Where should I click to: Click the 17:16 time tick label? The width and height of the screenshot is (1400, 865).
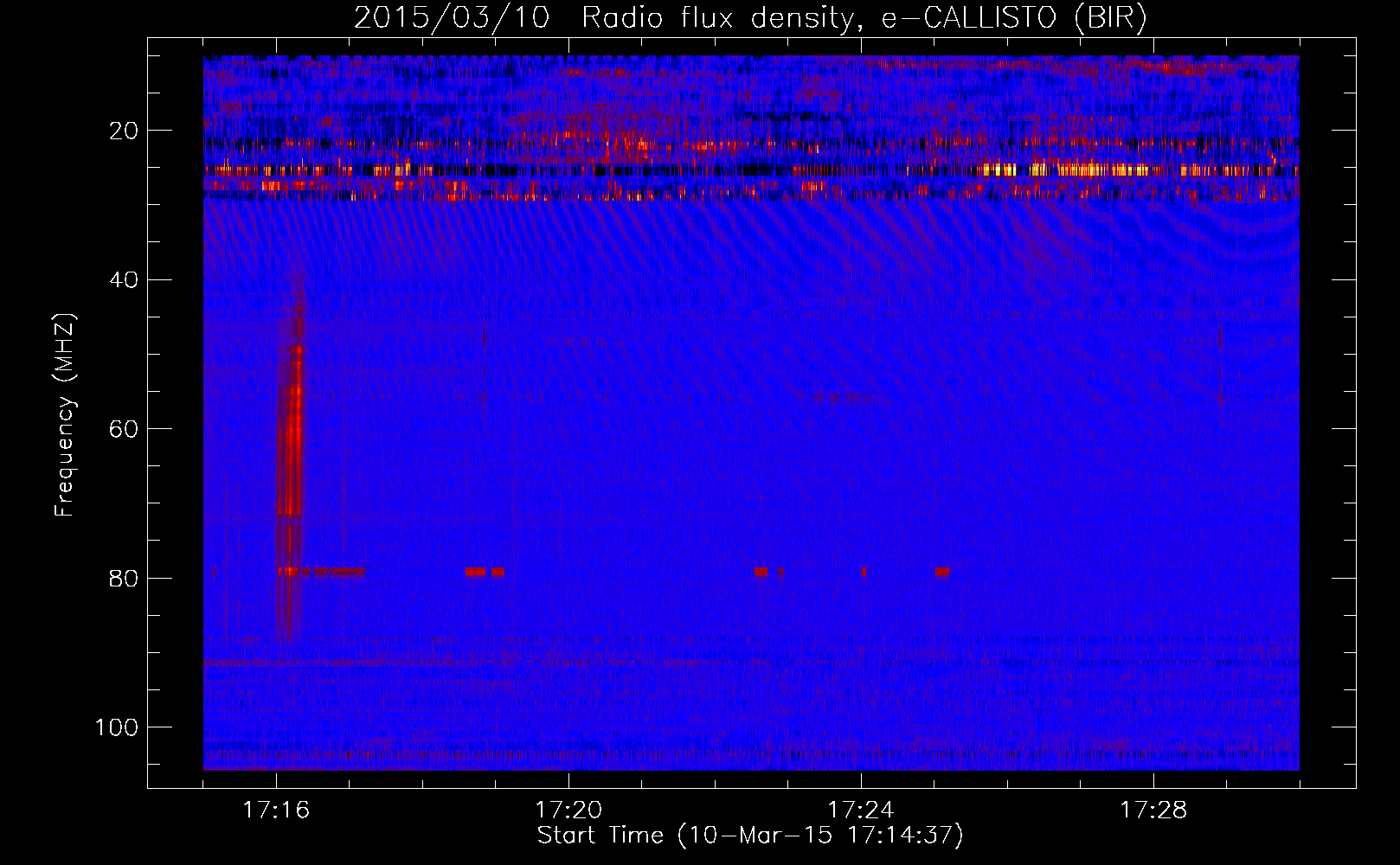[276, 811]
